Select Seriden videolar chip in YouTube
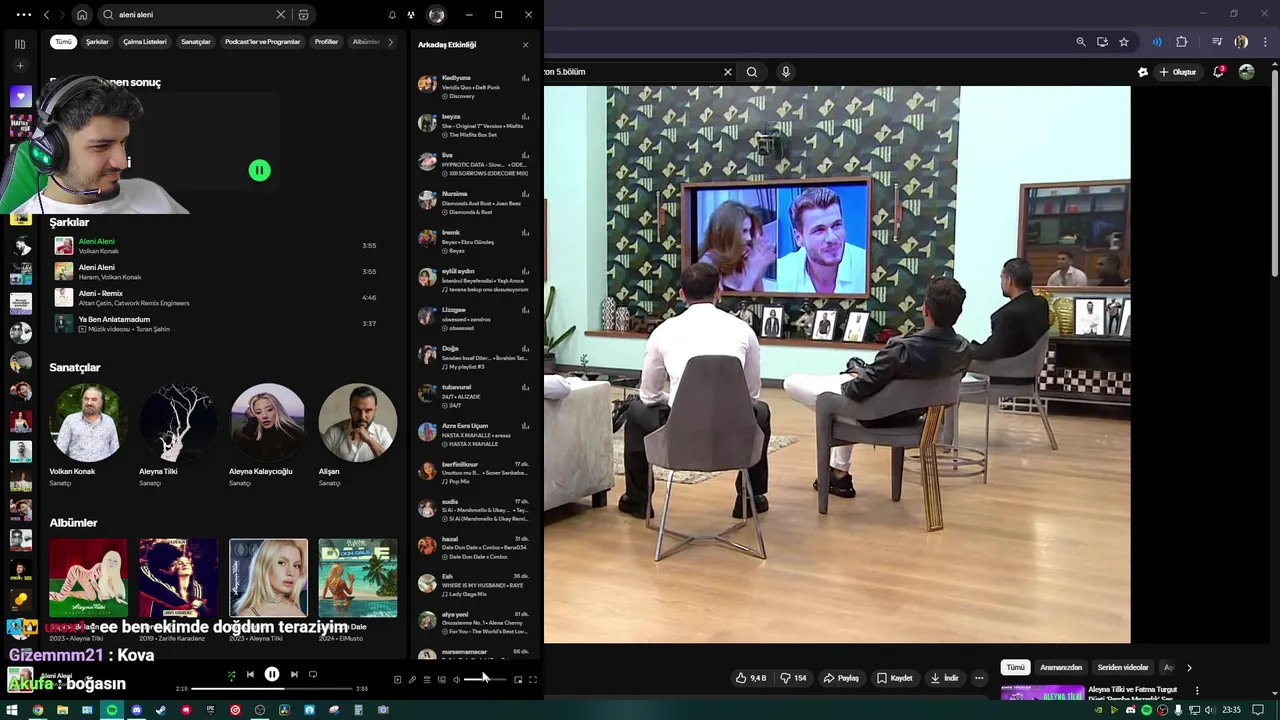Screen dimensions: 1280x720 1123,668
